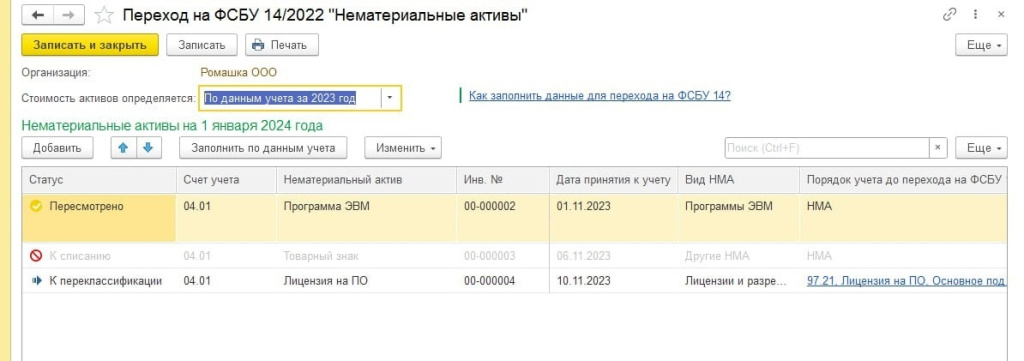Add to favorites with the star icon
Viewport: 1024px width, 361px height.
pyautogui.click(x=103, y=16)
